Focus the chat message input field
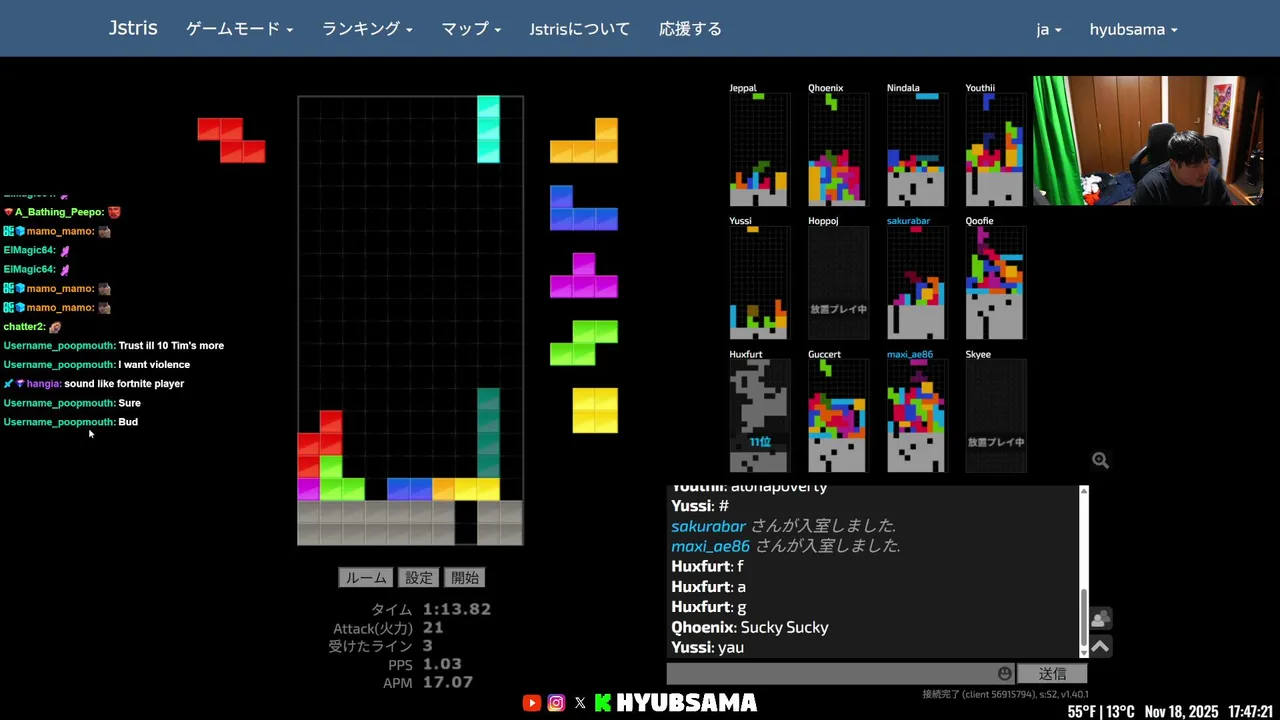This screenshot has height=720, width=1280. pyautogui.click(x=840, y=674)
